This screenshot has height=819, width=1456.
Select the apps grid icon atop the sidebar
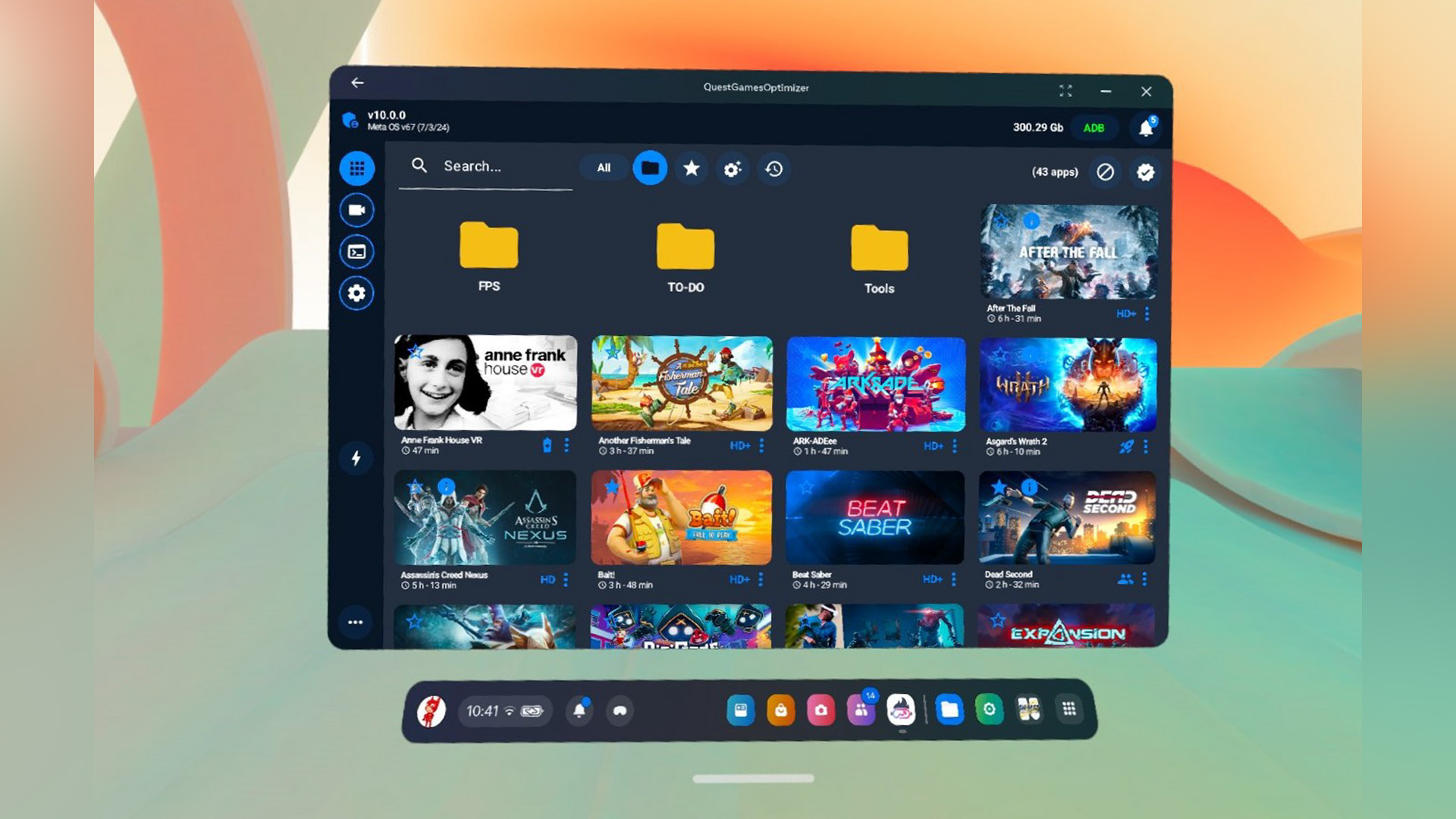click(356, 168)
